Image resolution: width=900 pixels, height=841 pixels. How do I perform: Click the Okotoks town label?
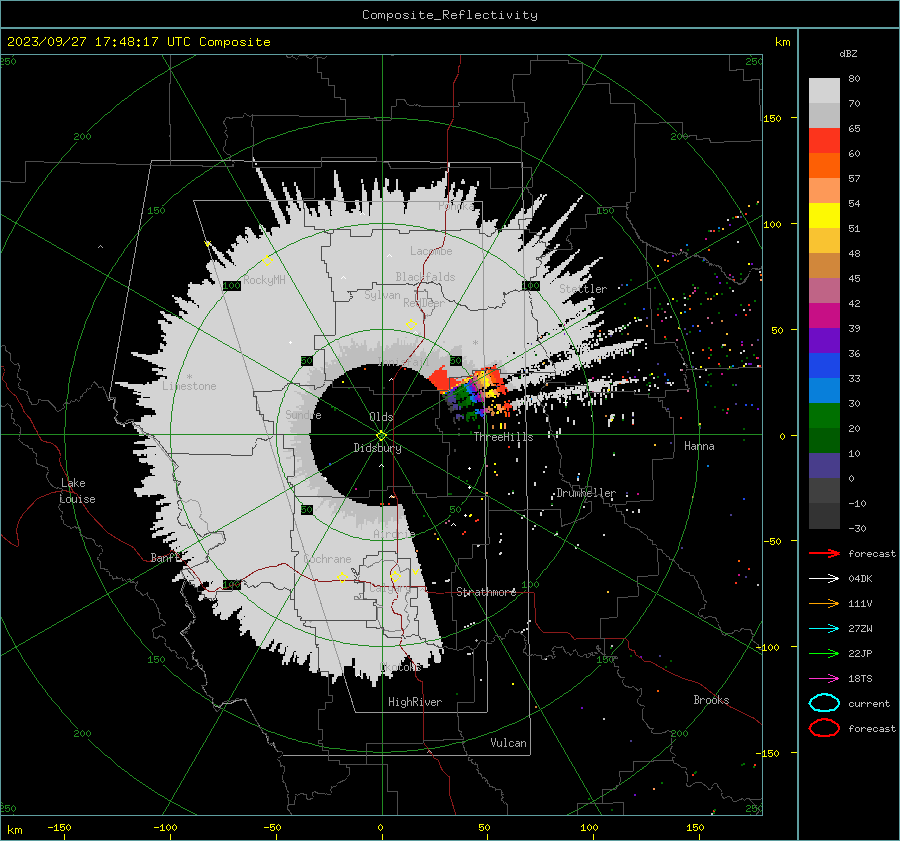401,667
